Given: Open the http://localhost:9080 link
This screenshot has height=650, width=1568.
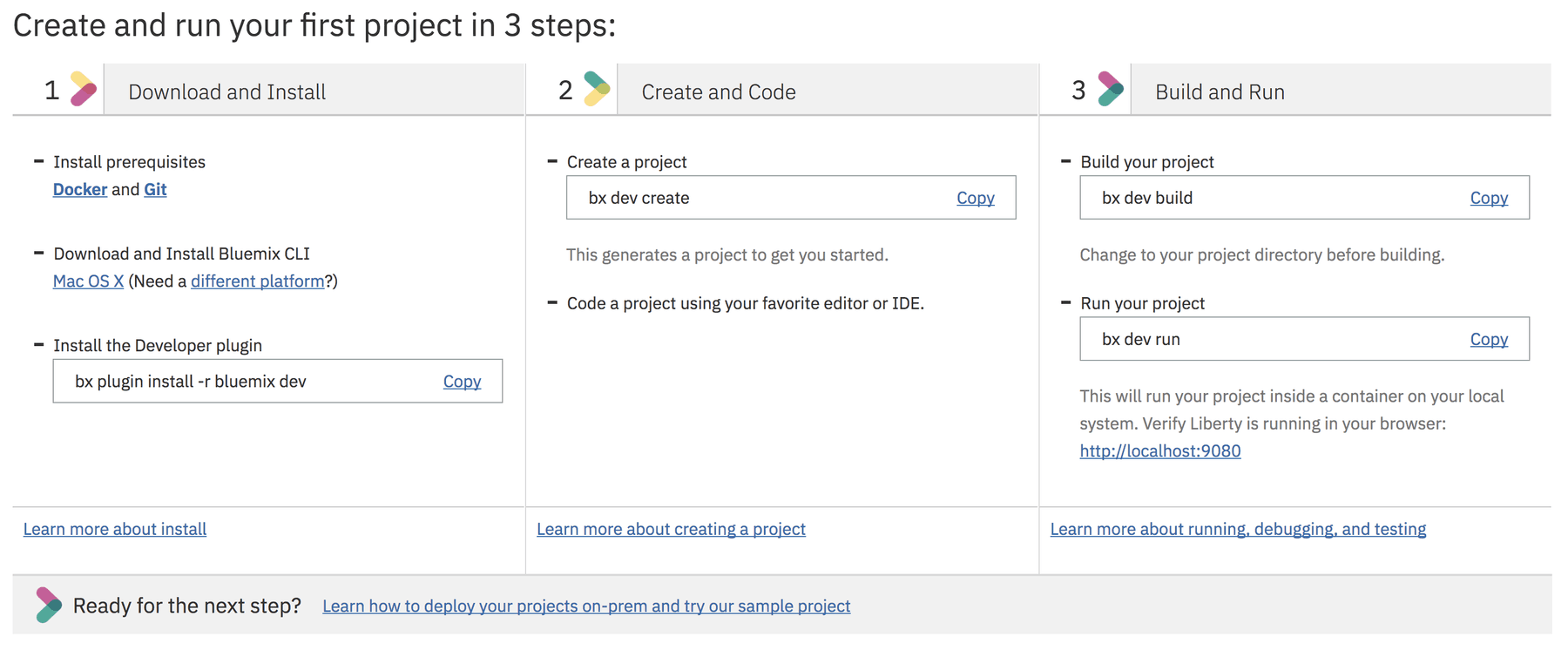Looking at the screenshot, I should pyautogui.click(x=1159, y=450).
